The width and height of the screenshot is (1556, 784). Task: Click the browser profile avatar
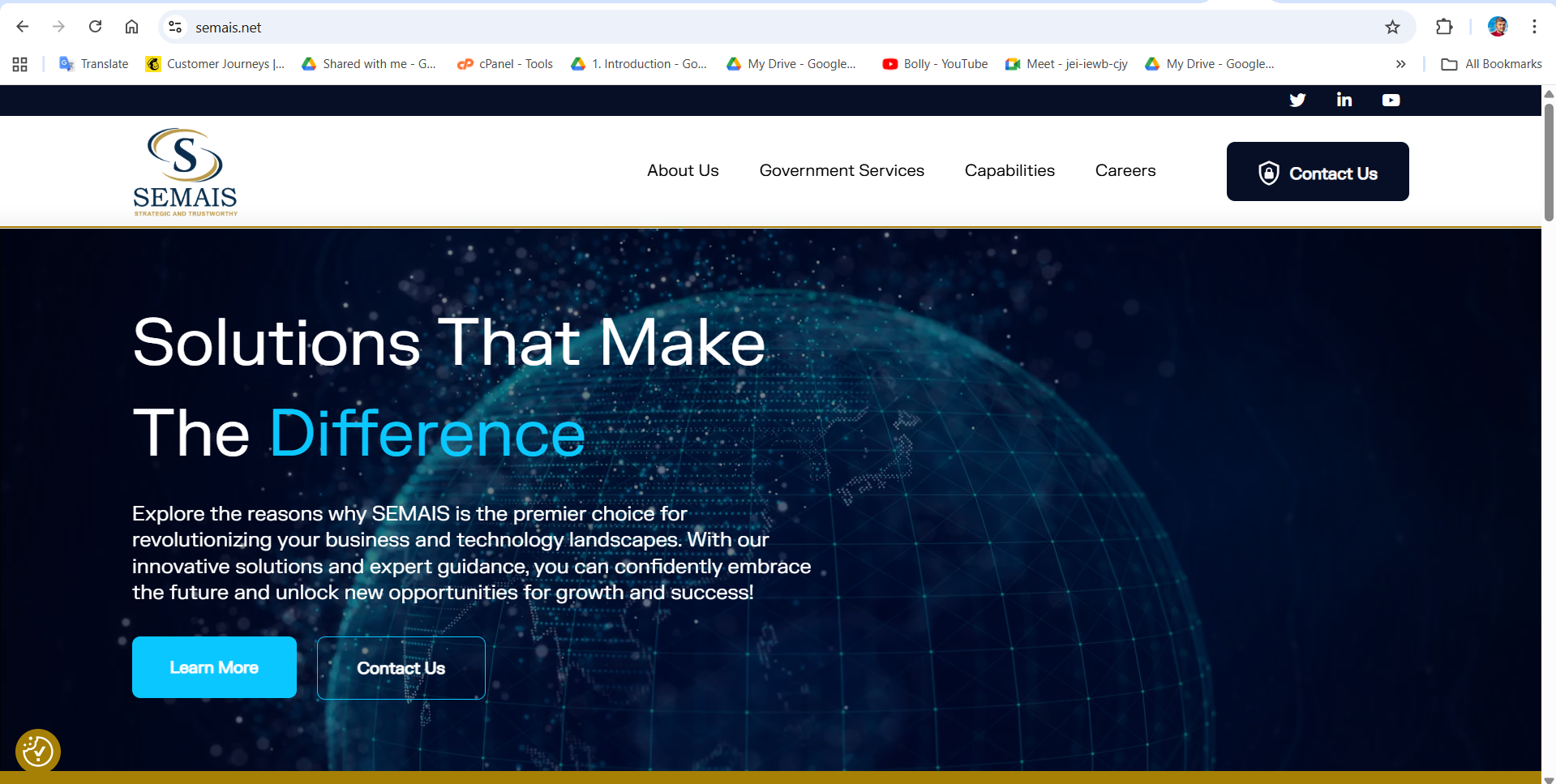1498,27
